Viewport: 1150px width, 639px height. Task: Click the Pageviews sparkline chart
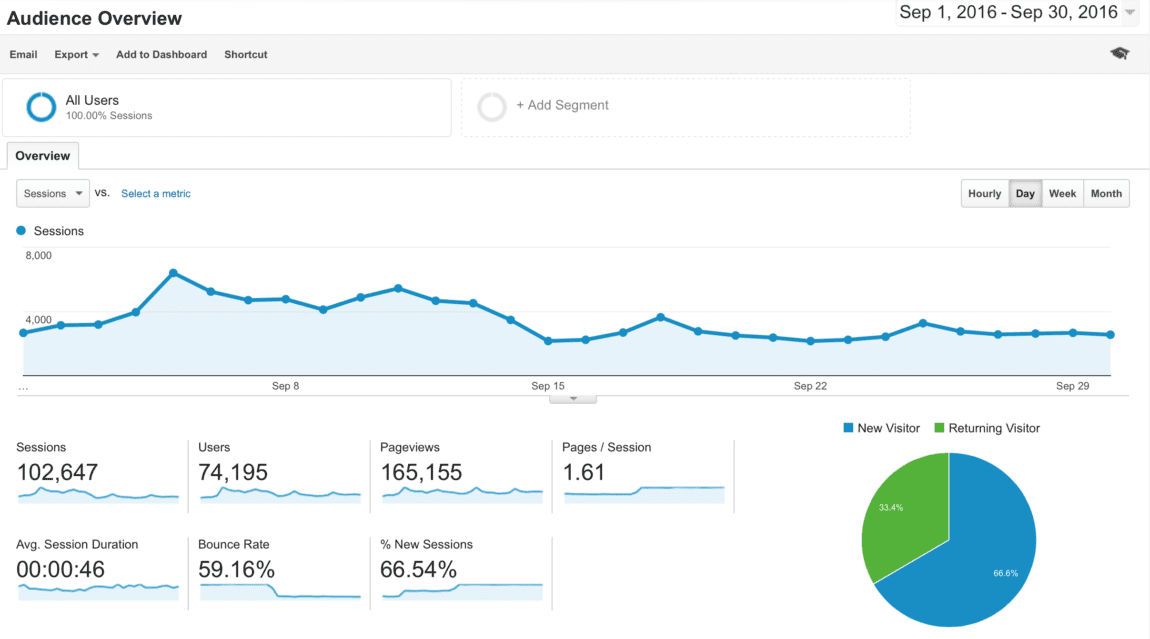[x=462, y=494]
